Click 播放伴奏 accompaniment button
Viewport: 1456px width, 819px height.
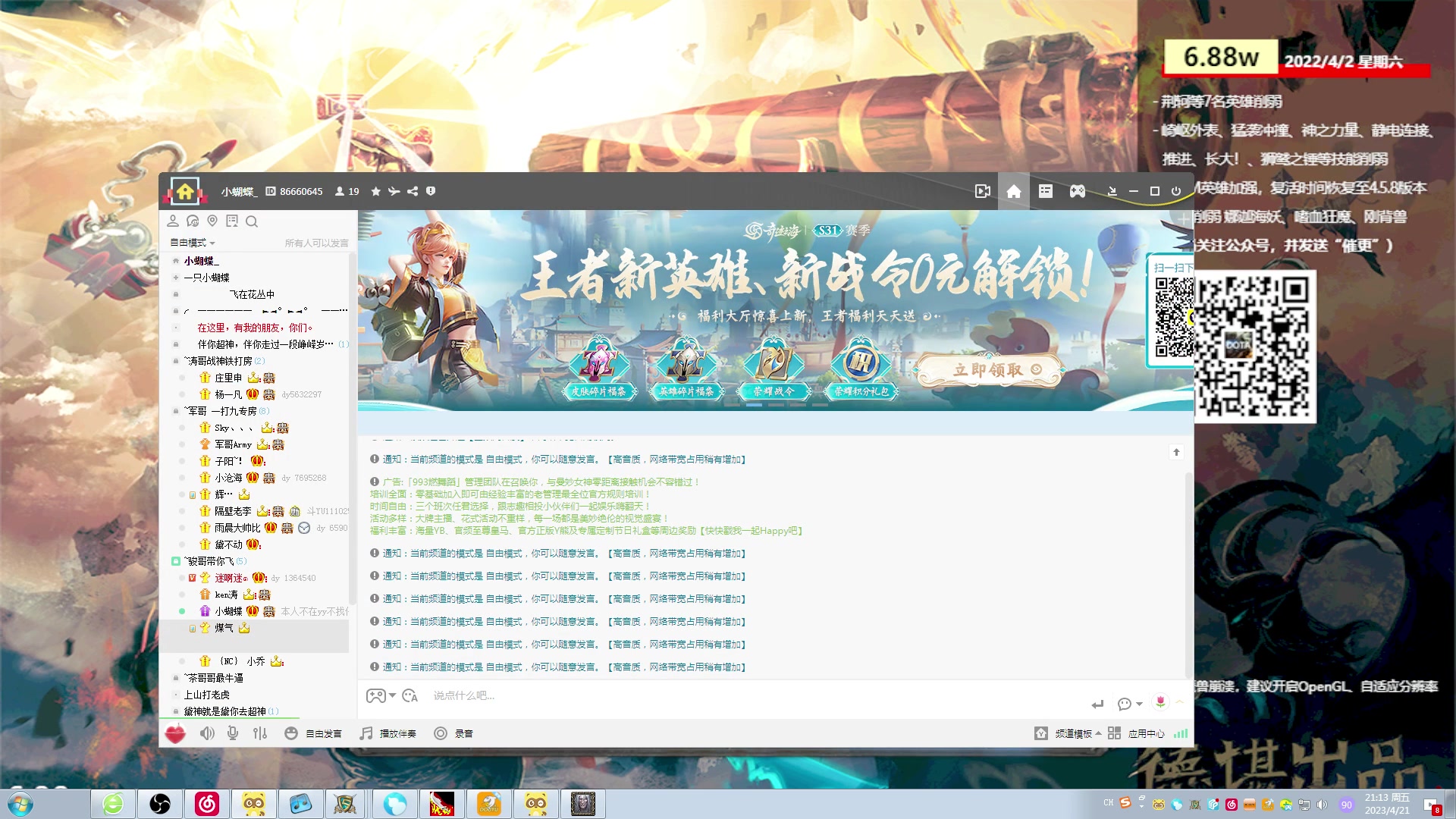point(388,733)
